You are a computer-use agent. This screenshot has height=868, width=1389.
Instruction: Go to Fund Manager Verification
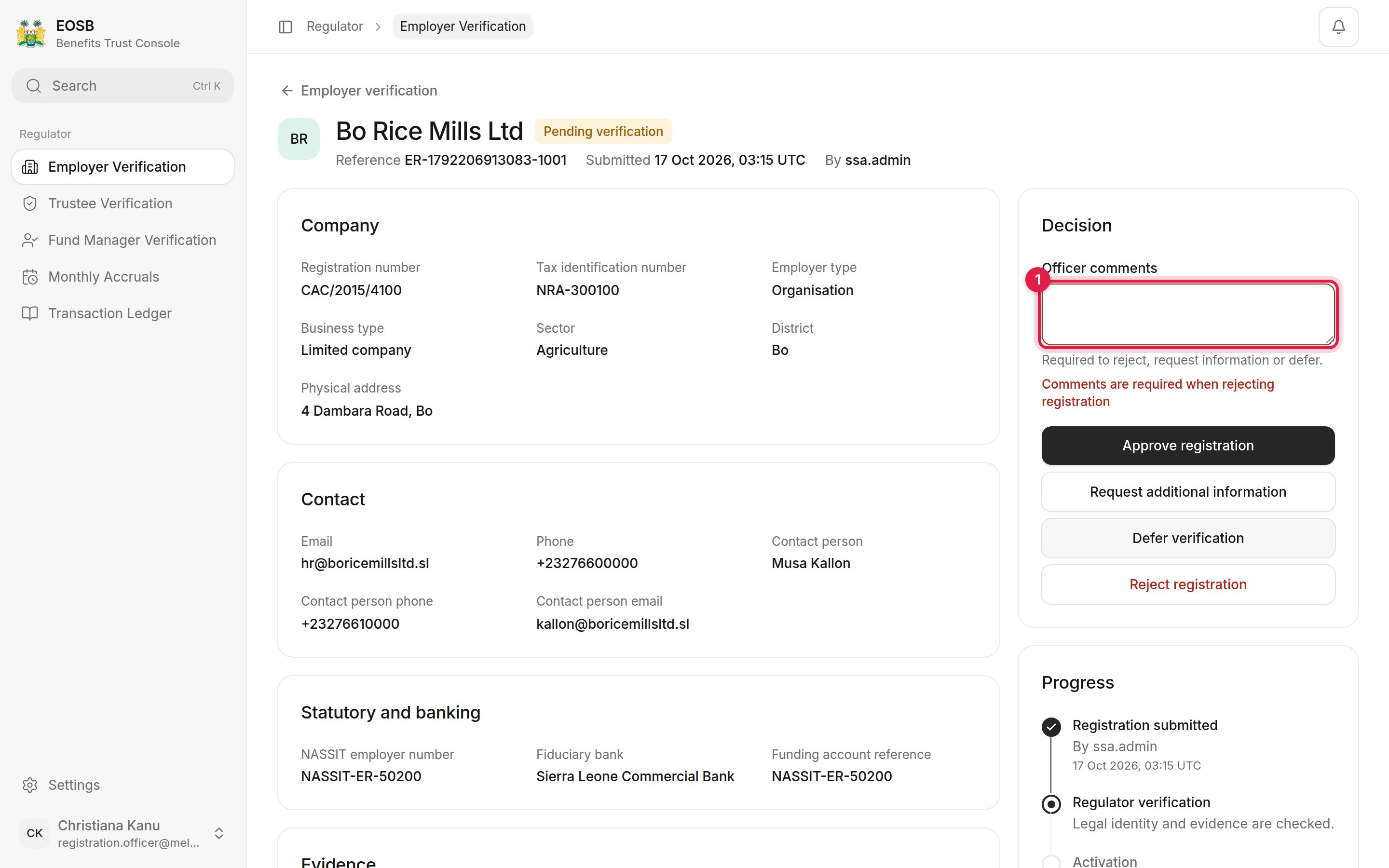pos(123,241)
